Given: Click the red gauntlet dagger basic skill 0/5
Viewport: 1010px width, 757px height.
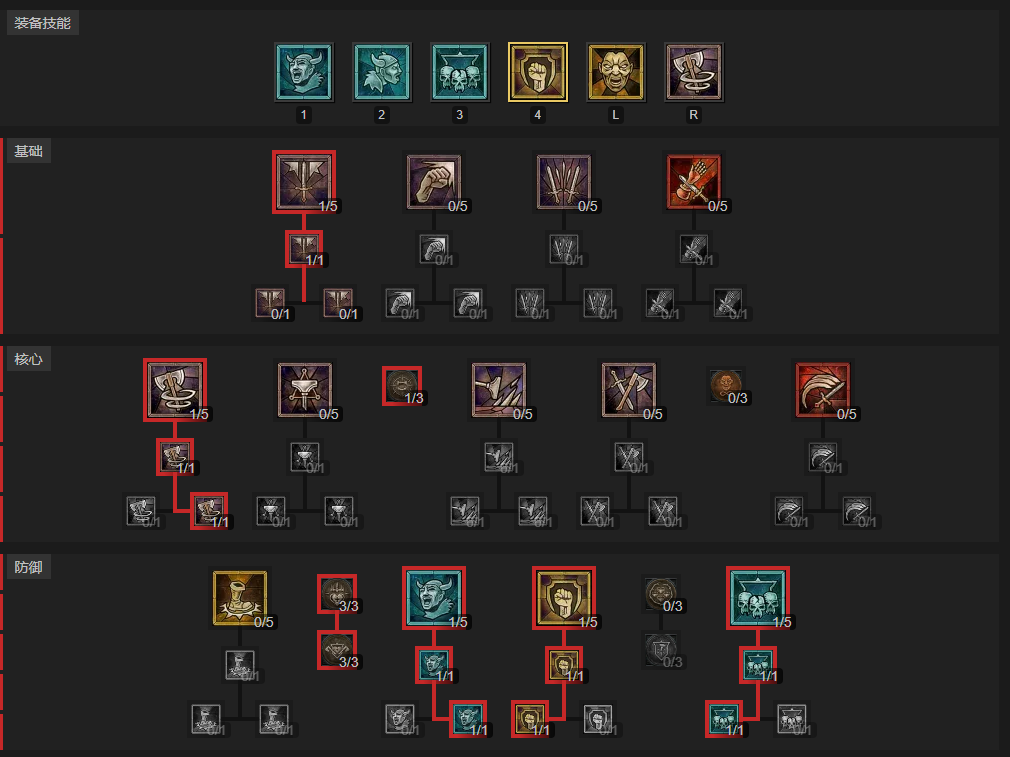Looking at the screenshot, I should [x=694, y=182].
